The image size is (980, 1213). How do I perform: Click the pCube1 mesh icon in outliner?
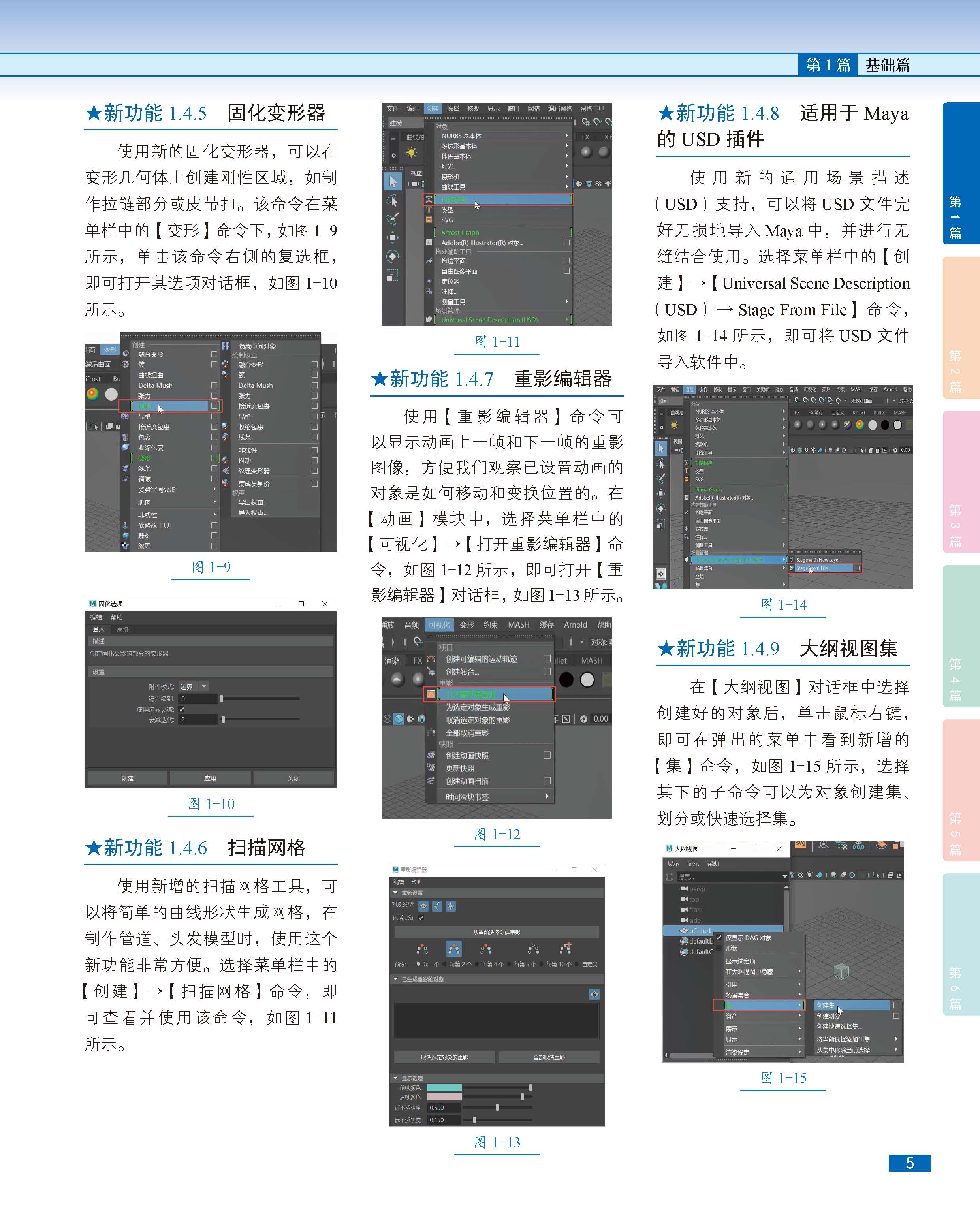coord(684,931)
